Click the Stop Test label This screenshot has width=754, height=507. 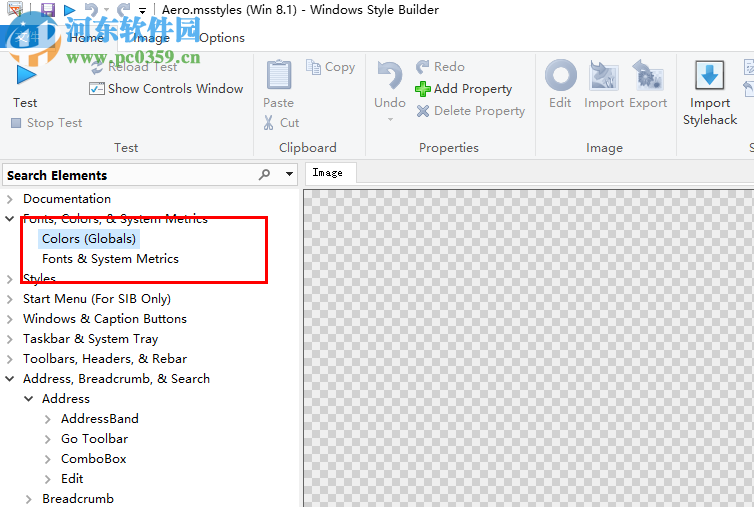[54, 123]
